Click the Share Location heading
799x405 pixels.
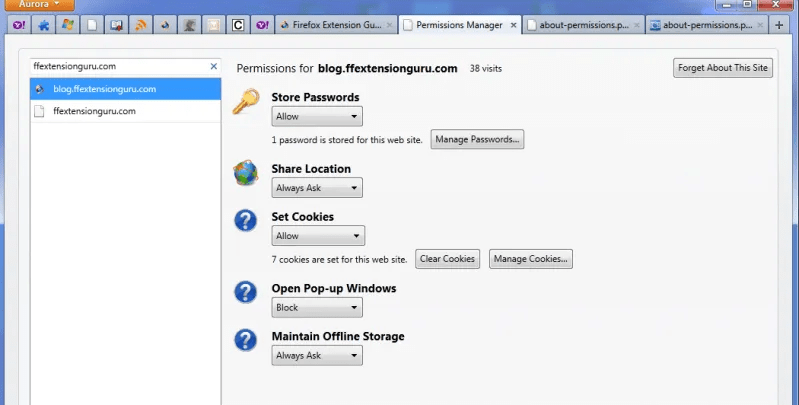311,169
